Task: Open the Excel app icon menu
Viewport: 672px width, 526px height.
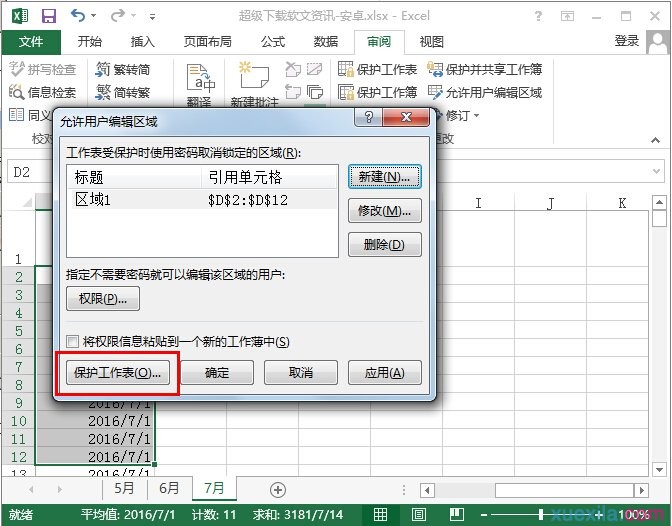Action: point(20,16)
